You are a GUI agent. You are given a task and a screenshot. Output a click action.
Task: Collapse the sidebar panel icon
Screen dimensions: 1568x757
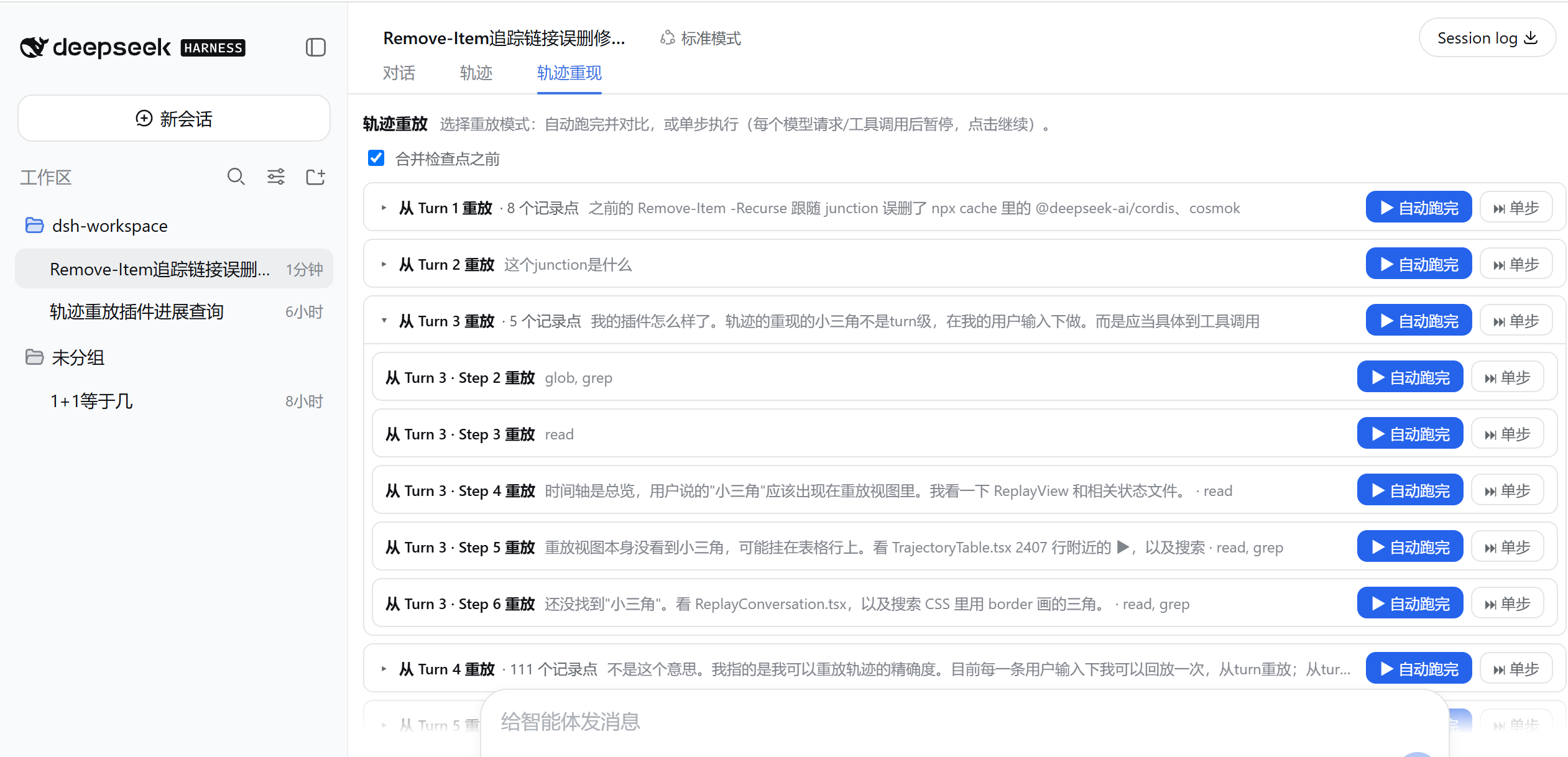pyautogui.click(x=316, y=47)
